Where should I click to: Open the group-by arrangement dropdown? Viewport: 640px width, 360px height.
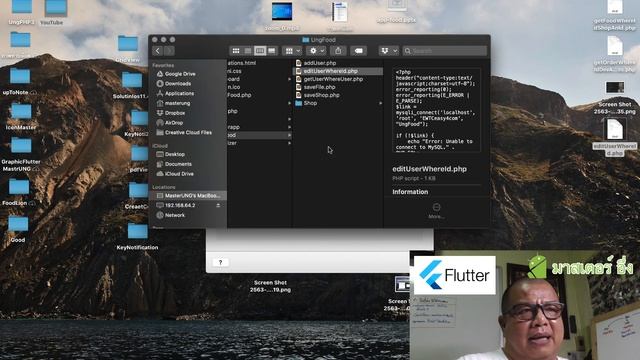tap(292, 51)
